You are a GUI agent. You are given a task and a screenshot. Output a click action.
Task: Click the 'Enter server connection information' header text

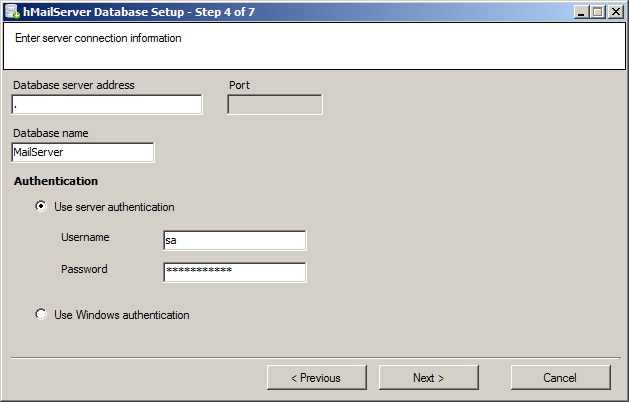(x=98, y=39)
